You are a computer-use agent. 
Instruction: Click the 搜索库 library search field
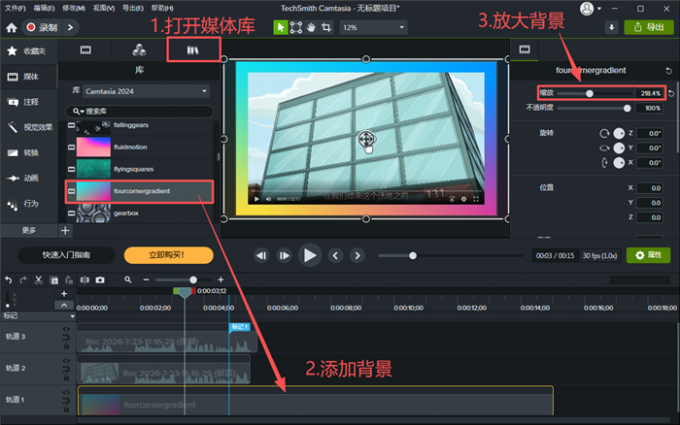pos(139,111)
